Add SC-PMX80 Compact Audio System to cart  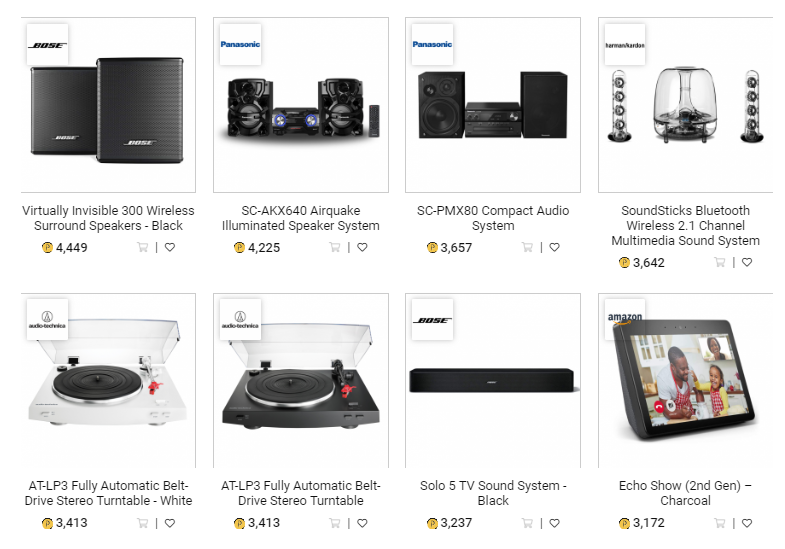click(526, 247)
